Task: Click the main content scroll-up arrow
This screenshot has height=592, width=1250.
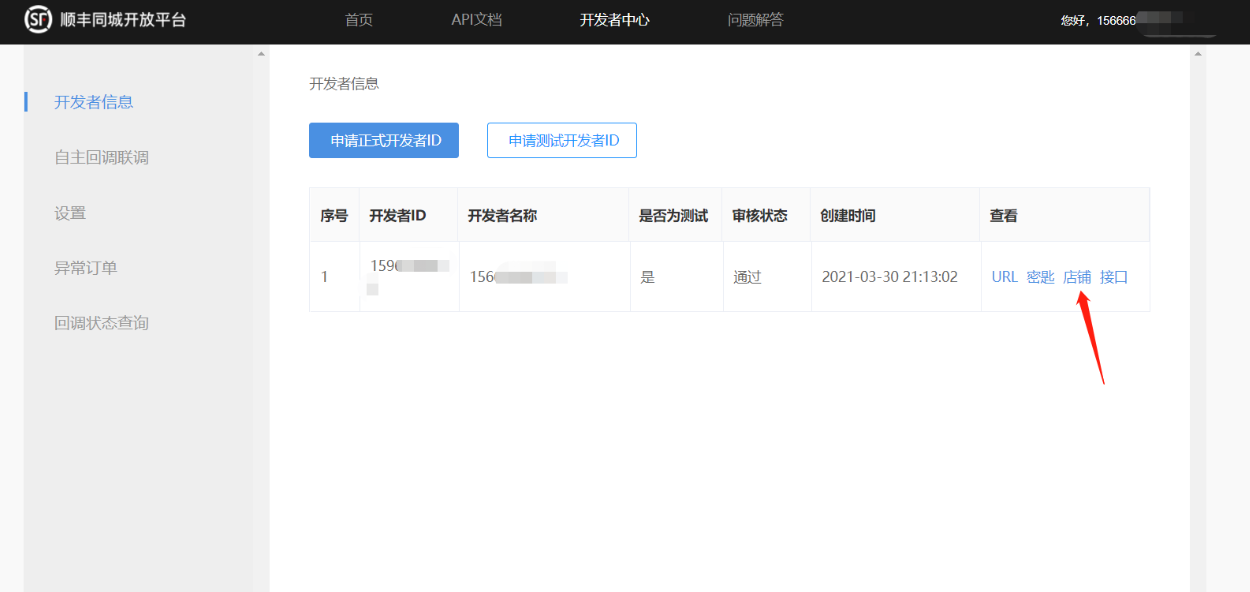Action: click(x=1197, y=54)
